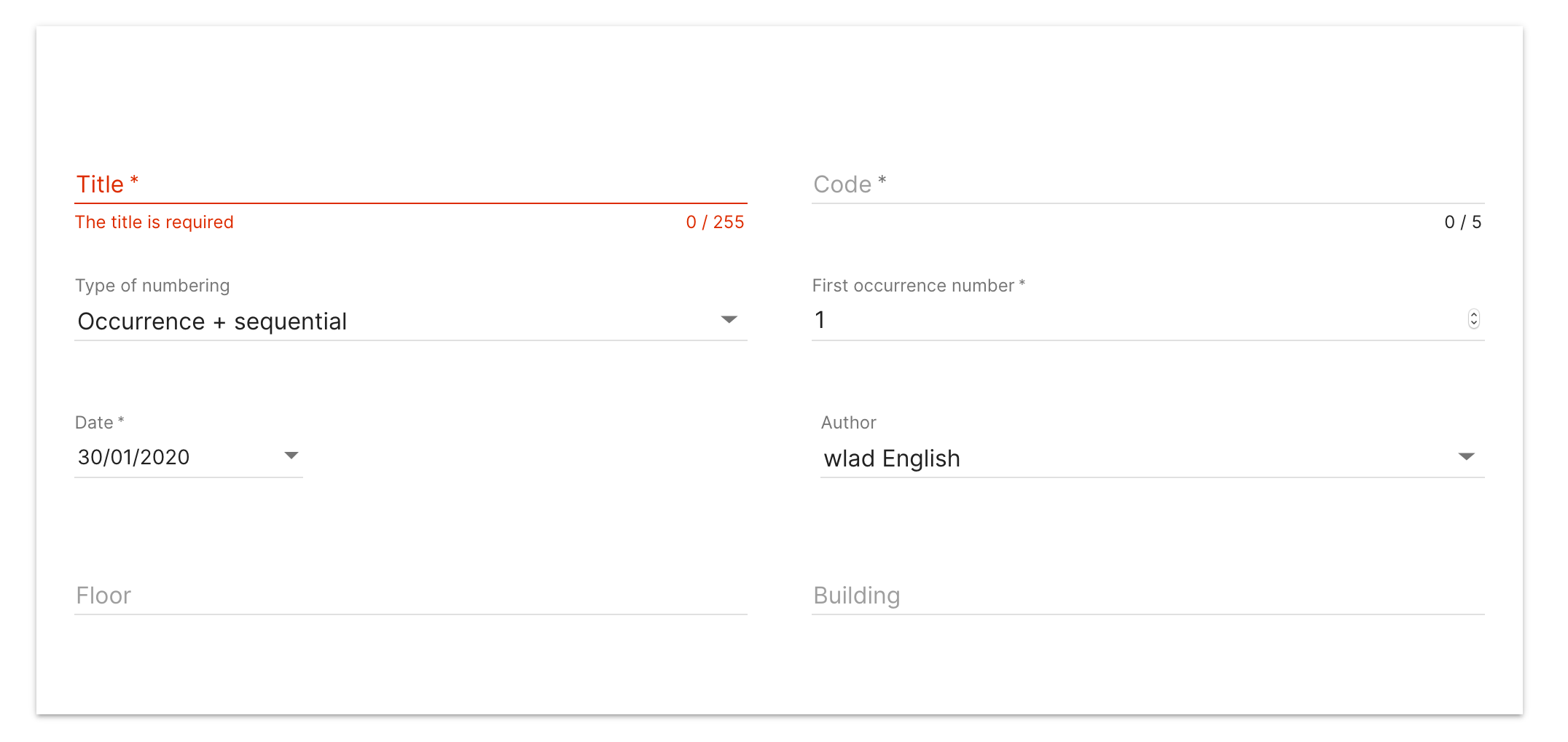Click the 'First occurrence number' label
This screenshot has width=1568, height=742.
click(x=918, y=286)
